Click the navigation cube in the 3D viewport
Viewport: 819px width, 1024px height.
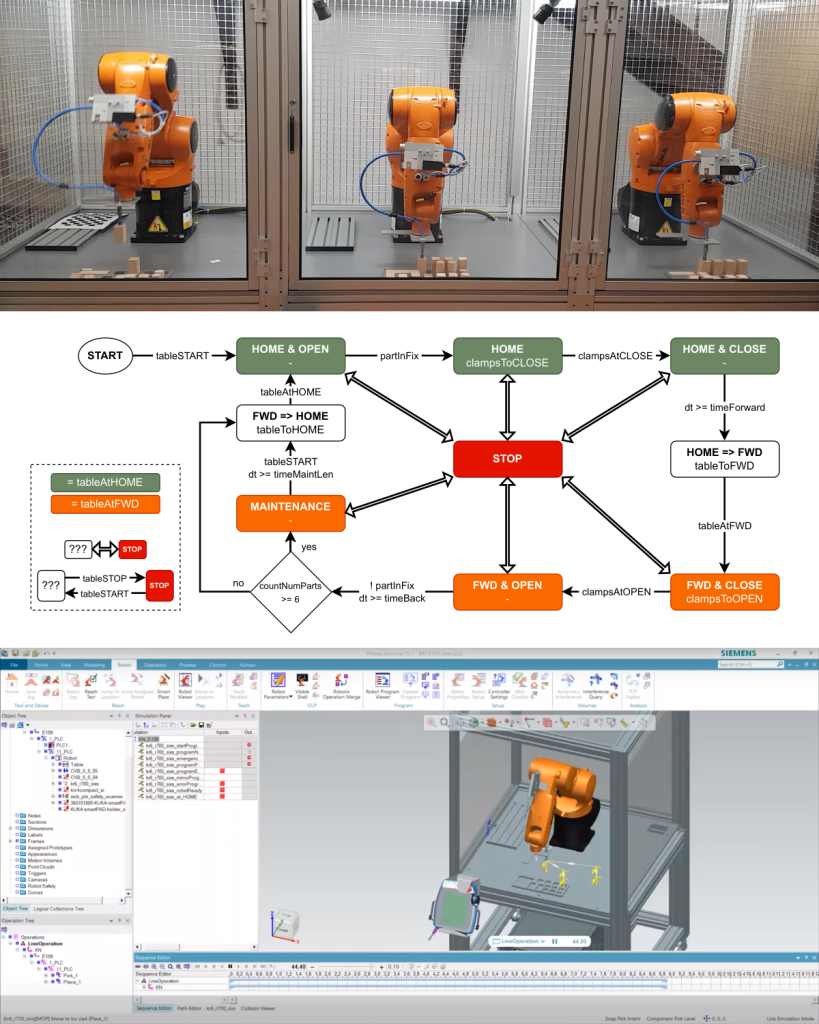pos(282,919)
